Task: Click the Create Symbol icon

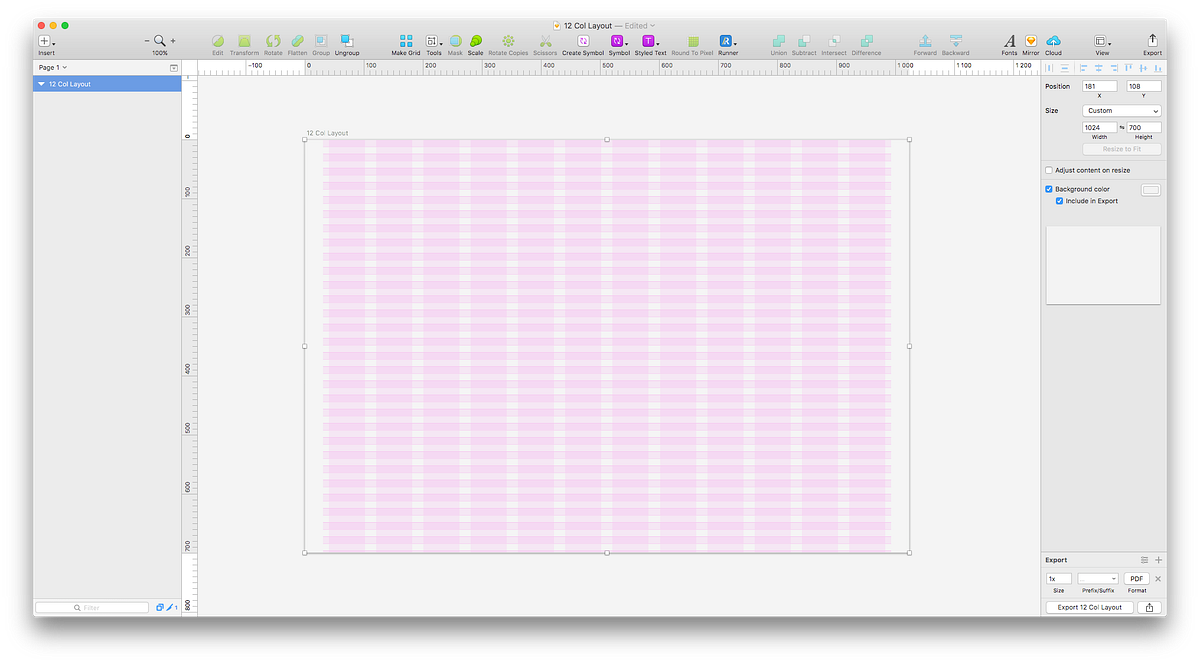Action: (583, 41)
